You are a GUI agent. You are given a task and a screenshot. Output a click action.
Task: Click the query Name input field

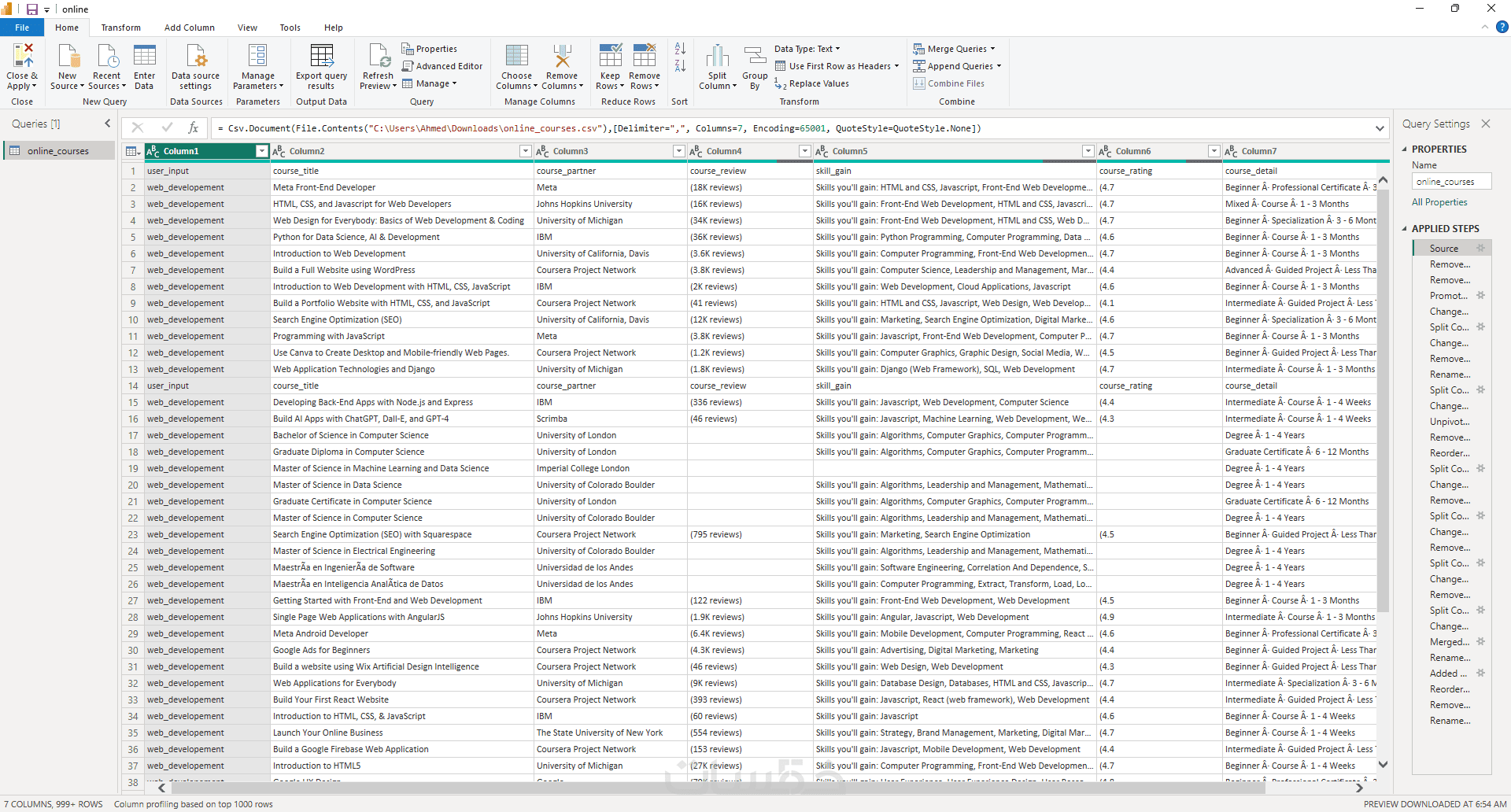coord(1452,182)
